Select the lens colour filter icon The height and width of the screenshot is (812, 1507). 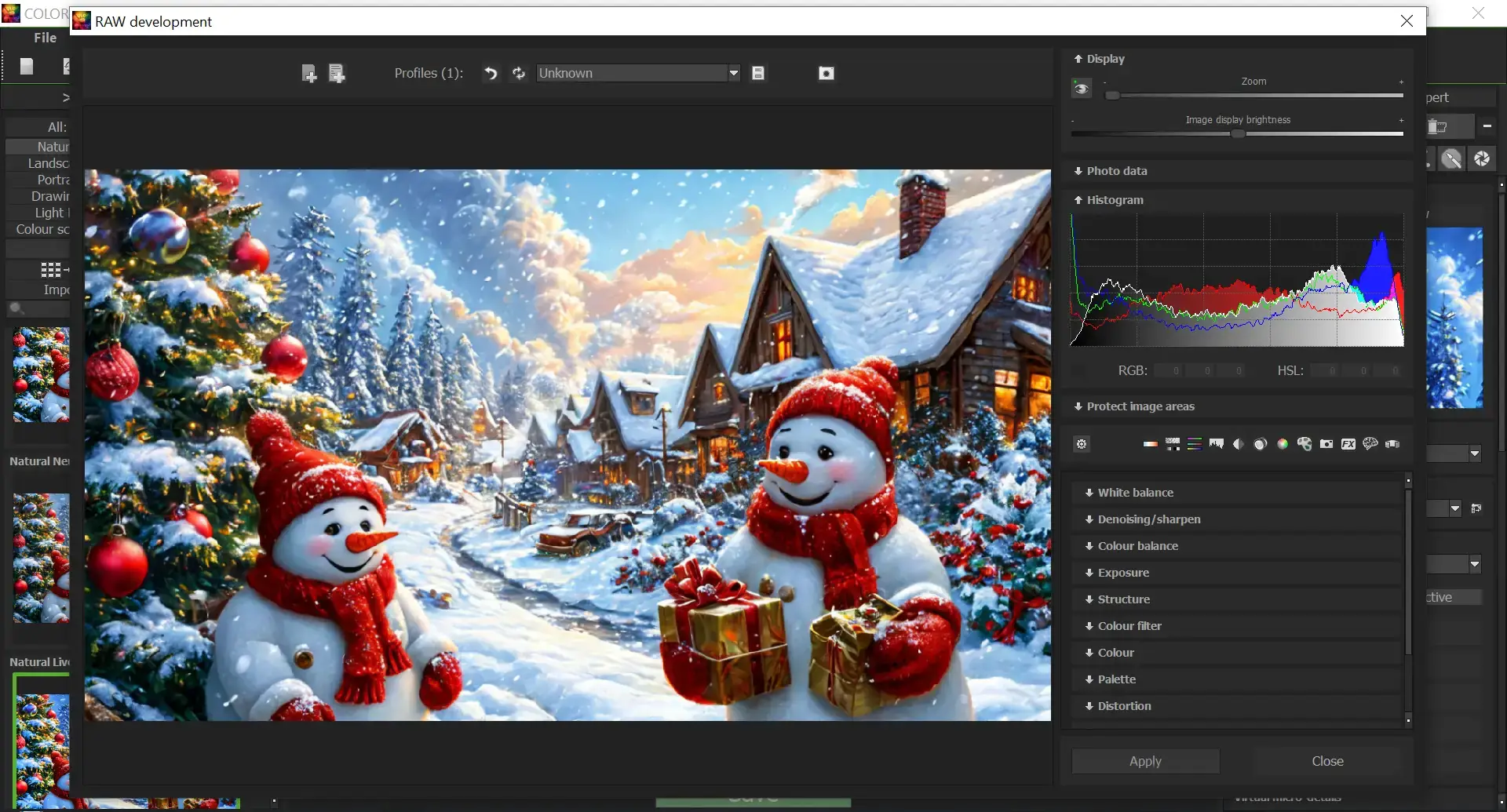[x=1261, y=444]
